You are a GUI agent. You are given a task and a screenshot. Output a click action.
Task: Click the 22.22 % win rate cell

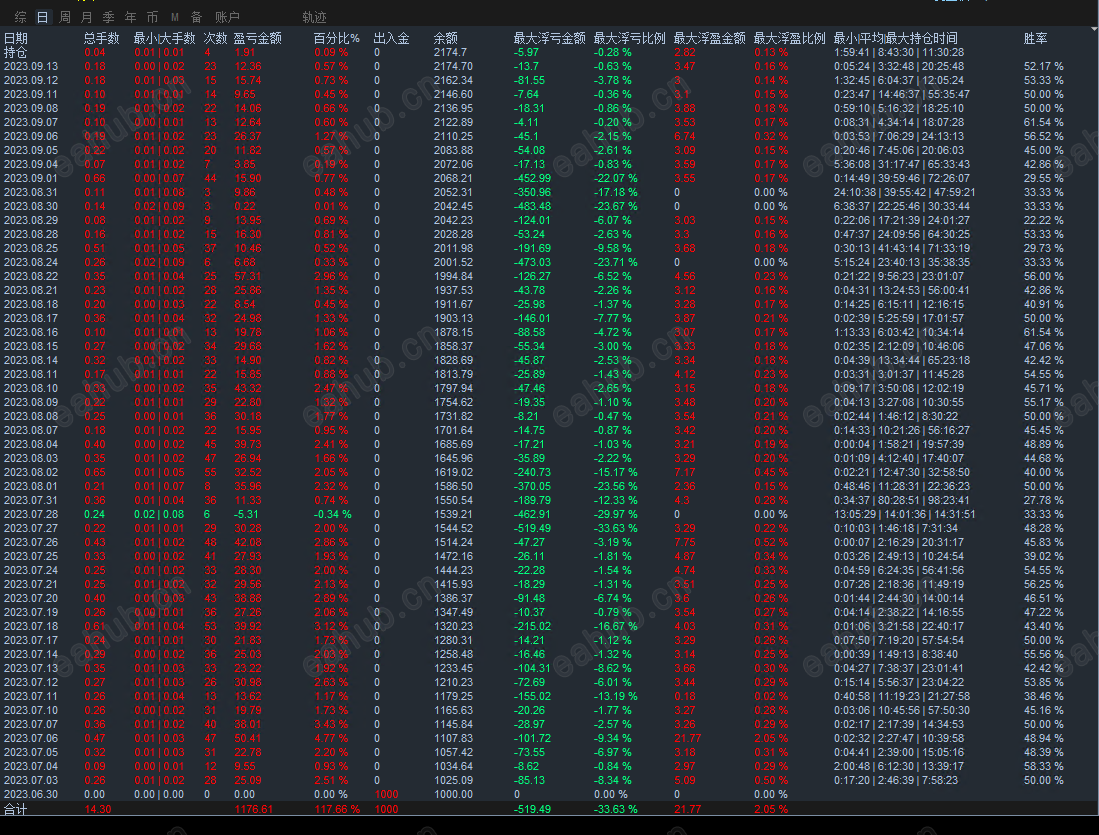click(x=1044, y=221)
